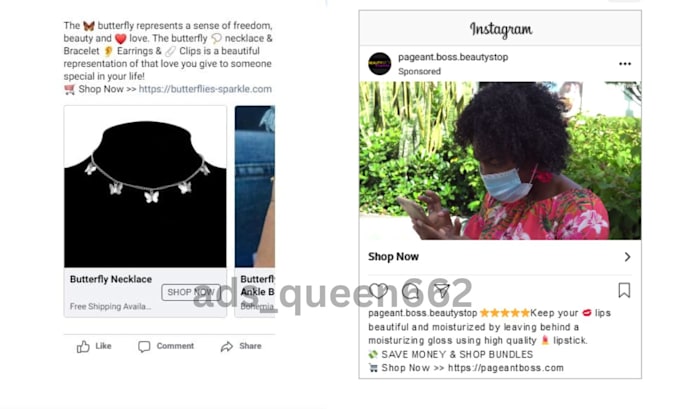Image resolution: width=680 pixels, height=409 pixels.
Task: Open the pageant.boss.beautystop username in header
Action: [453, 57]
